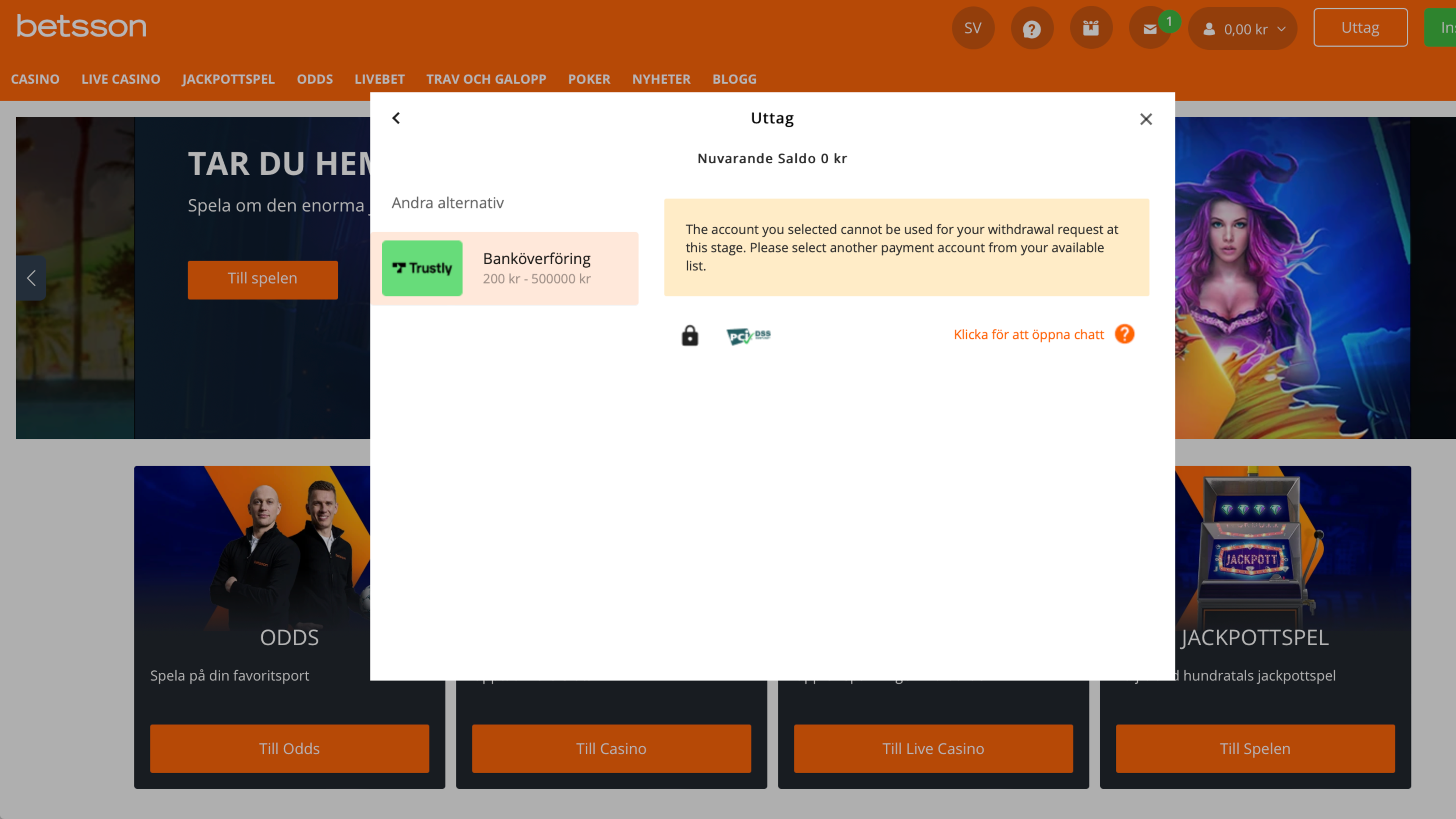Close the Uttag withdrawal dialog
Screen dimensions: 1456x819
point(1146,119)
